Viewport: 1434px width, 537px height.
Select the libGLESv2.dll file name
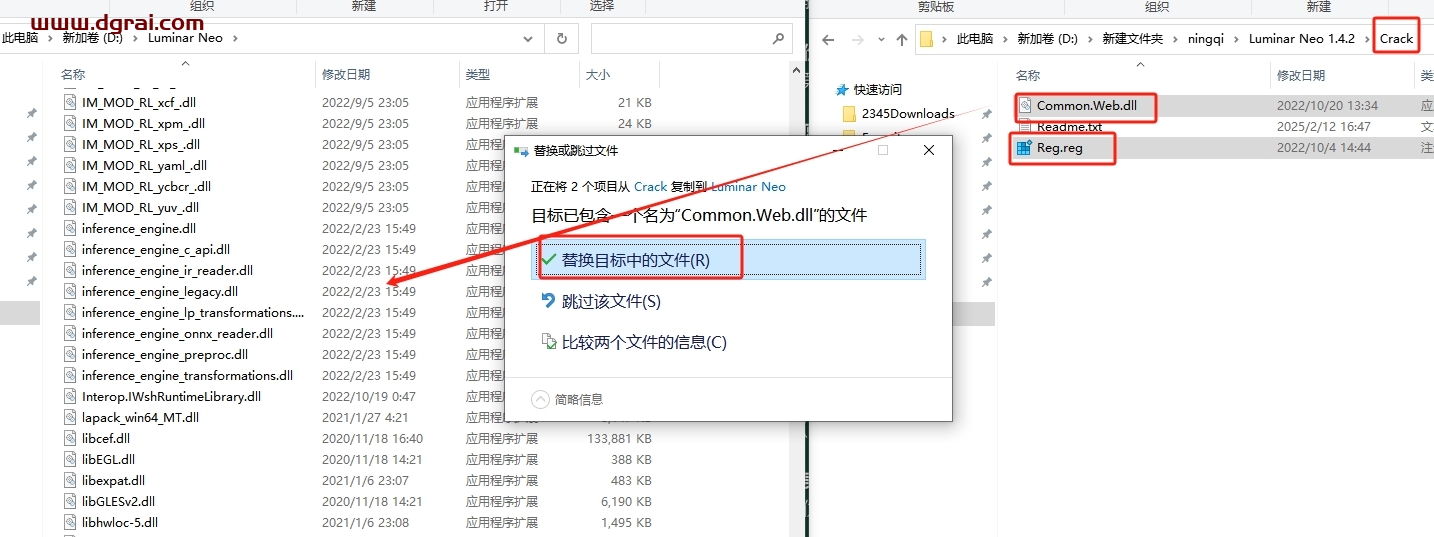coord(118,501)
